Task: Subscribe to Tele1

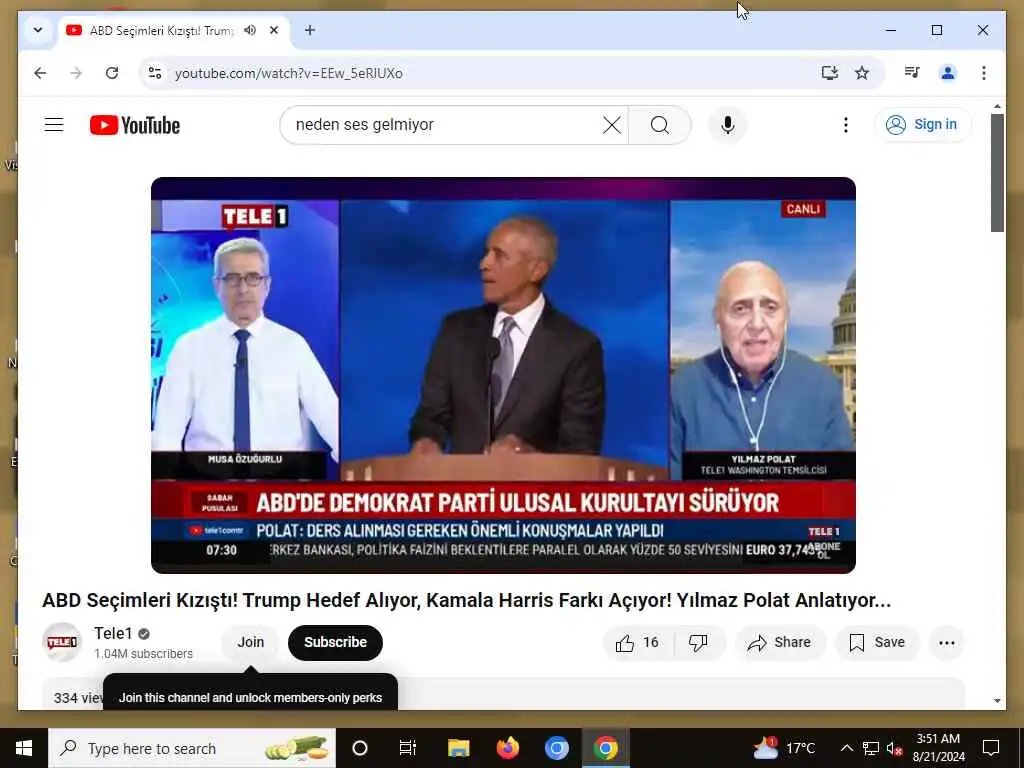Action: click(x=335, y=643)
